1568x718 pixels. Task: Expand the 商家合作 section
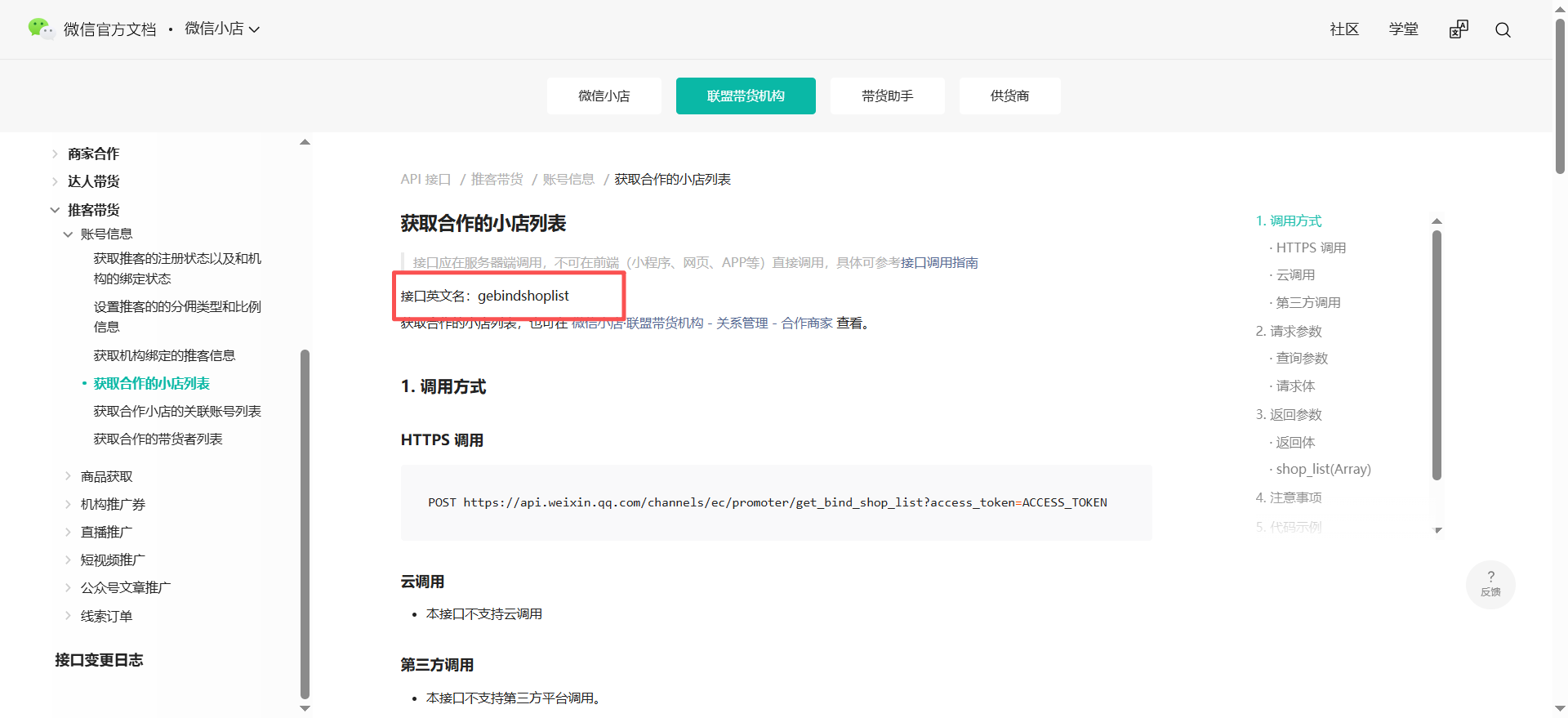coord(55,154)
